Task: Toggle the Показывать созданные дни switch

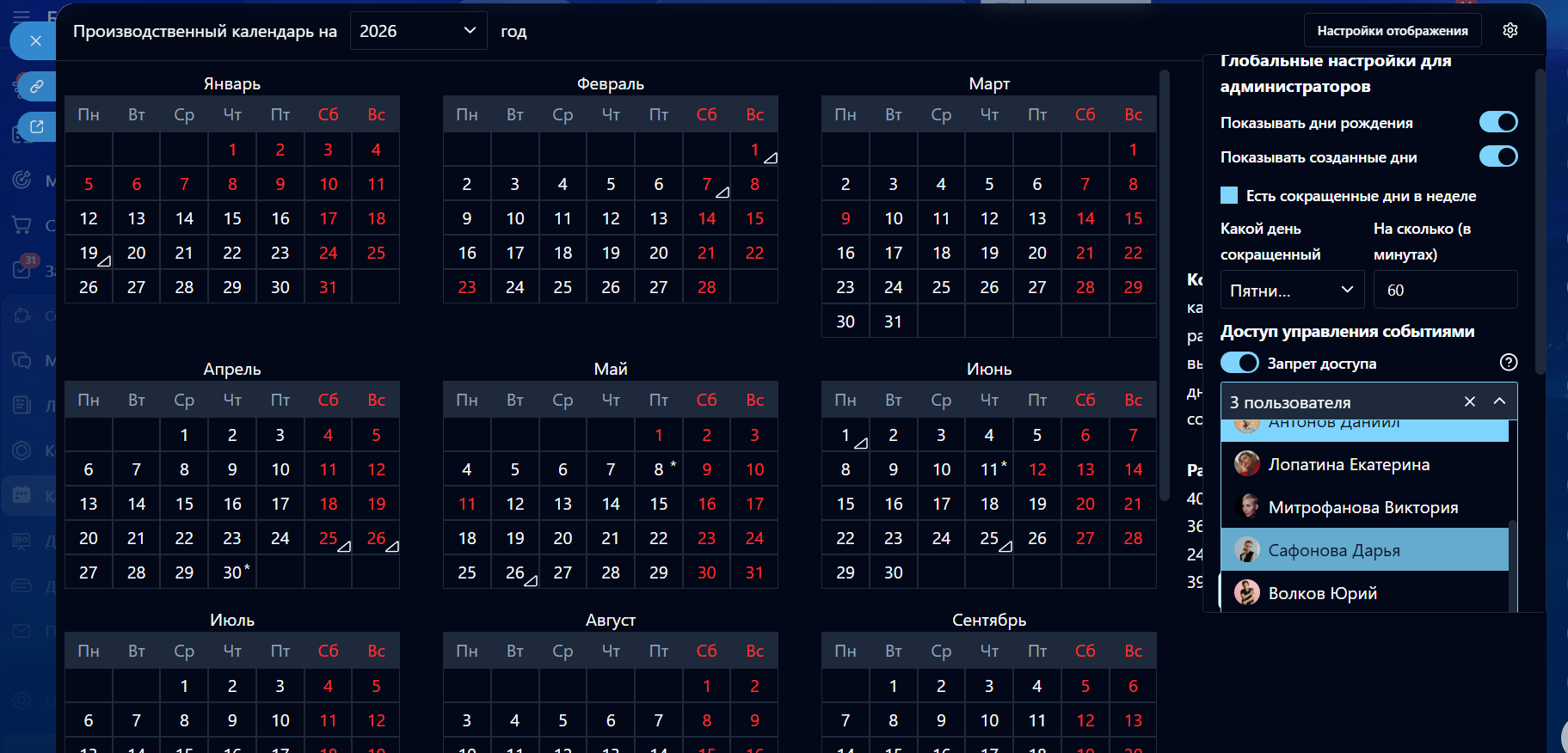Action: (x=1498, y=156)
